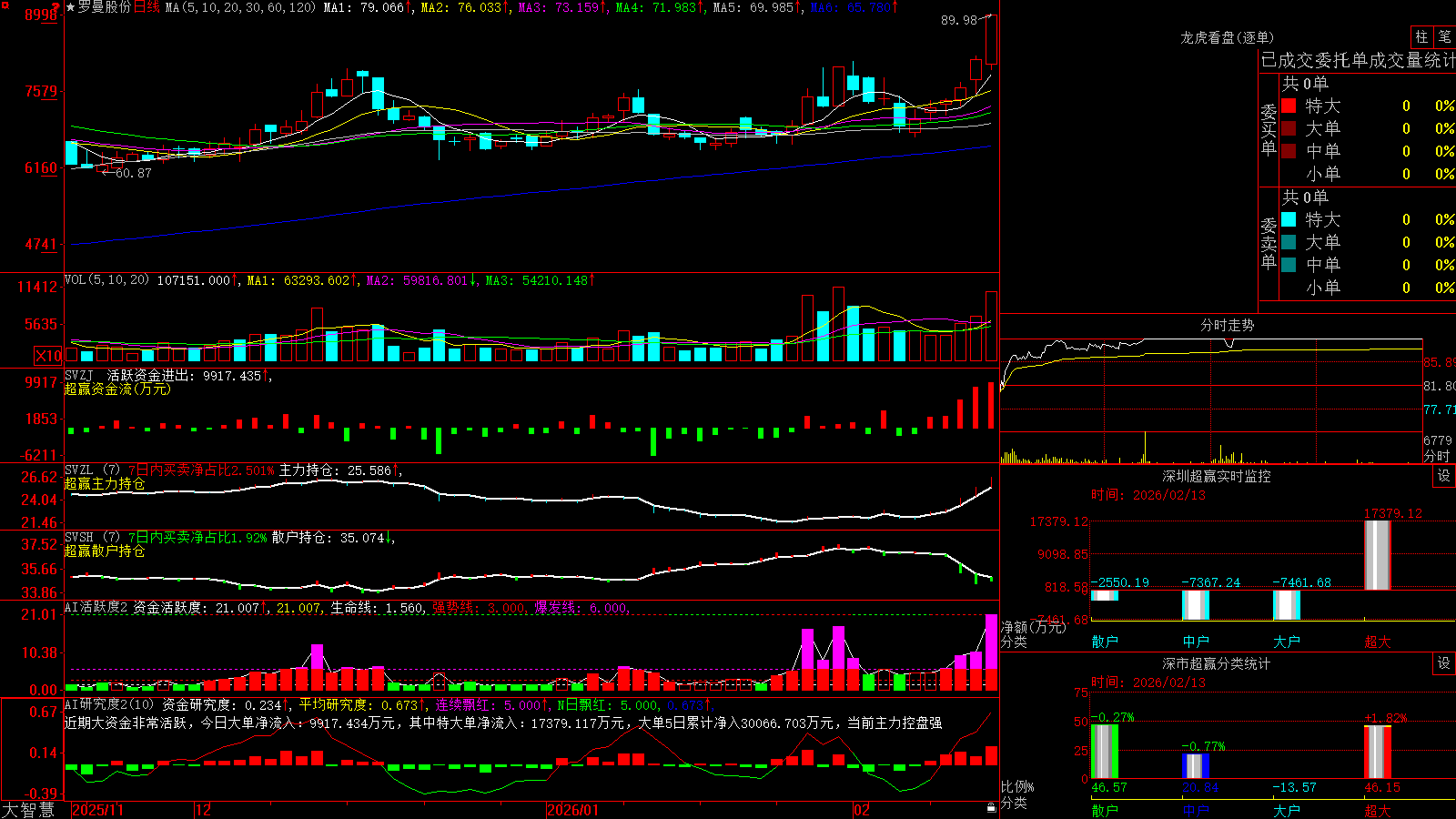Click the 60.87 low price label
This screenshot has height=819, width=1456.
click(134, 173)
